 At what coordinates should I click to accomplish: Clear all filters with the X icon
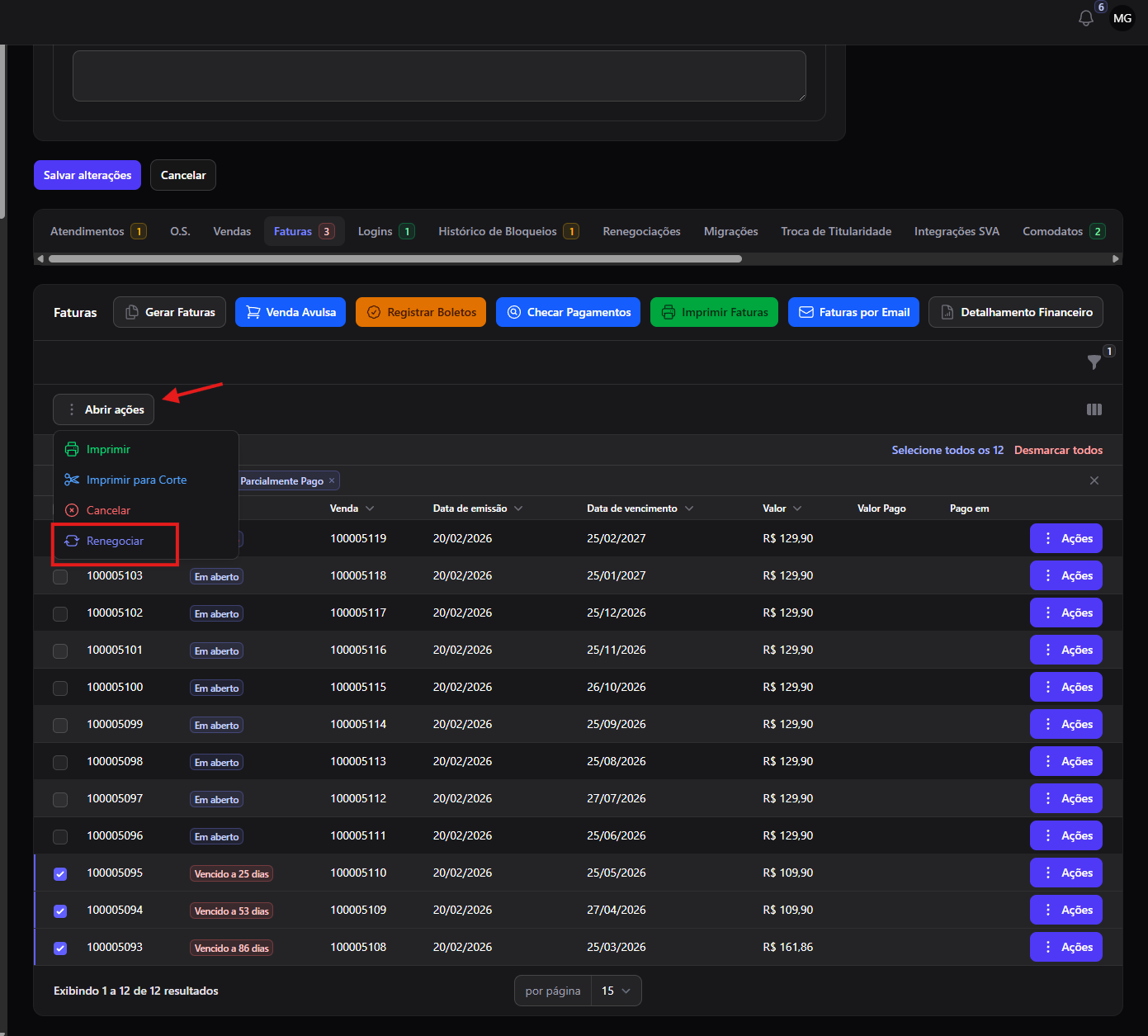(x=1094, y=480)
